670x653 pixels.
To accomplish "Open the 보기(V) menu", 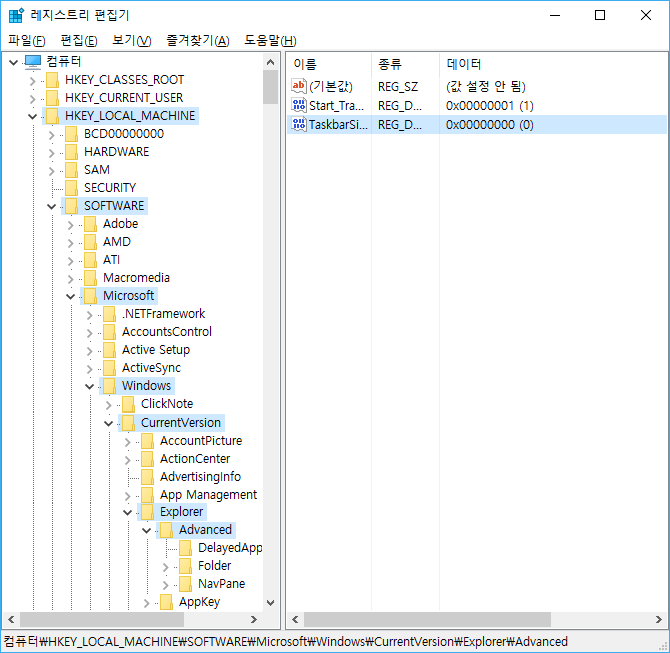I will coord(132,41).
